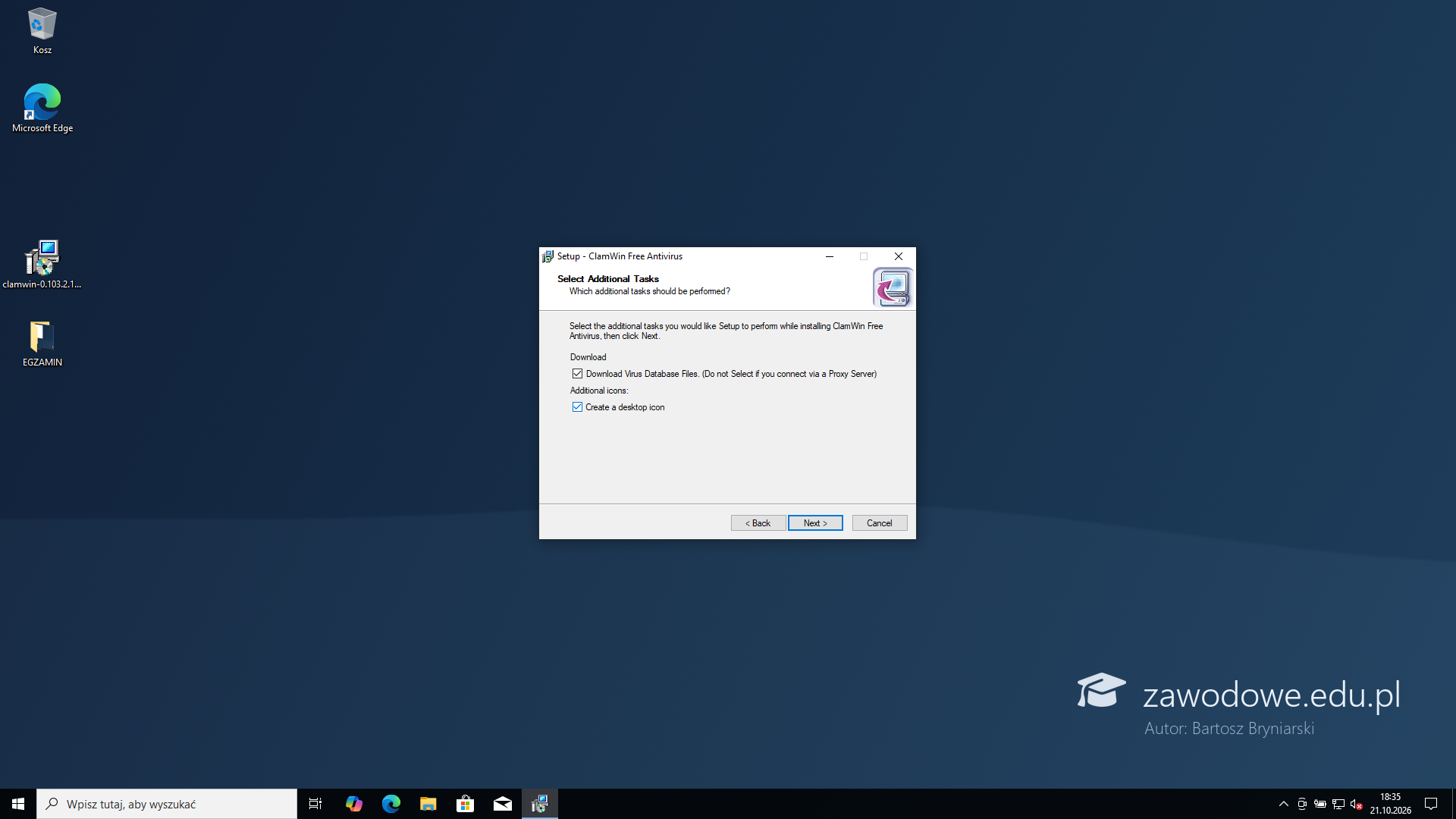Open Microsoft Edge from the taskbar
The width and height of the screenshot is (1456, 819).
click(x=391, y=804)
